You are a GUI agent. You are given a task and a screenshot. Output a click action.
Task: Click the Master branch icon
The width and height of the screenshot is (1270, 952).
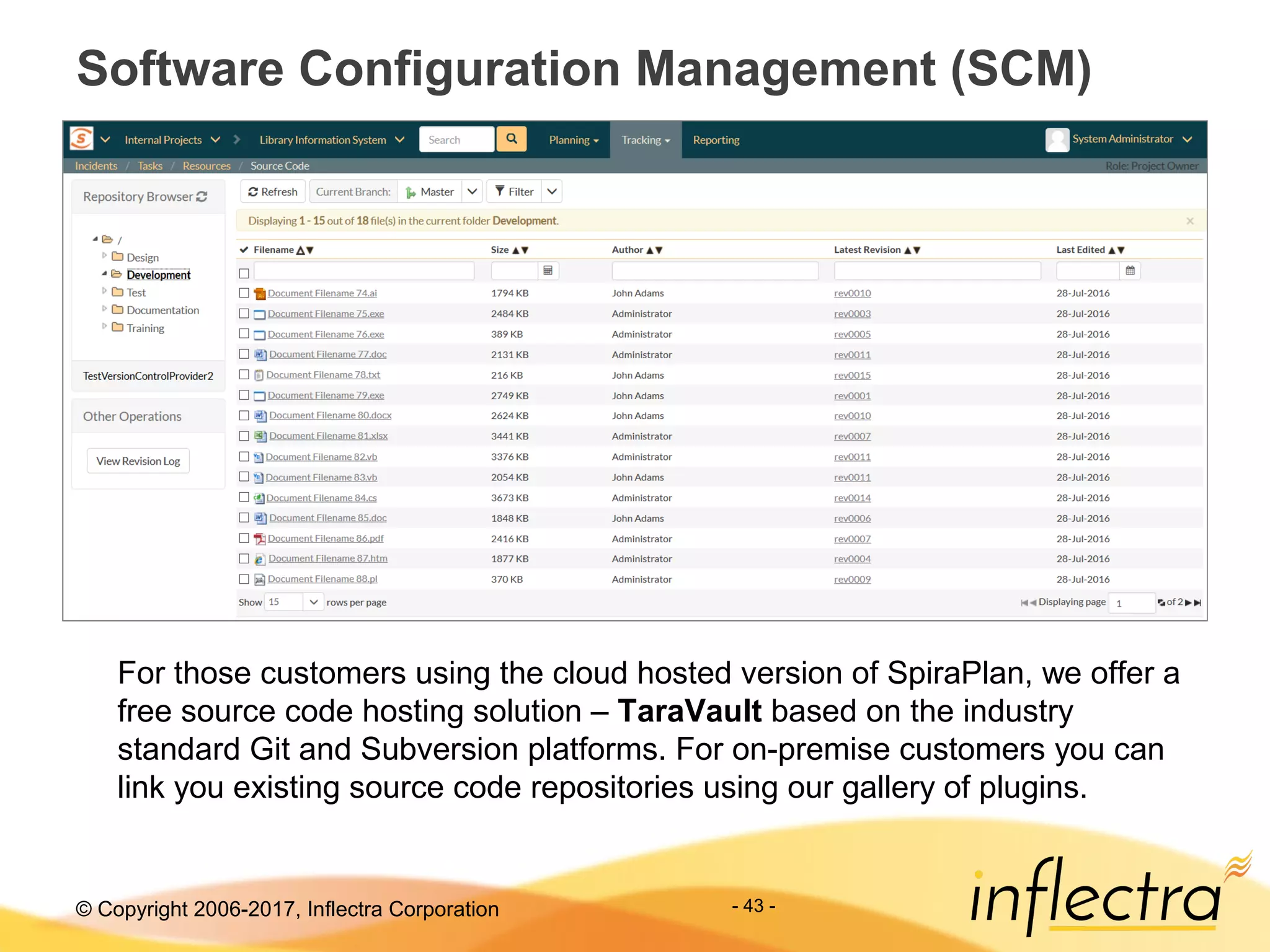(411, 192)
